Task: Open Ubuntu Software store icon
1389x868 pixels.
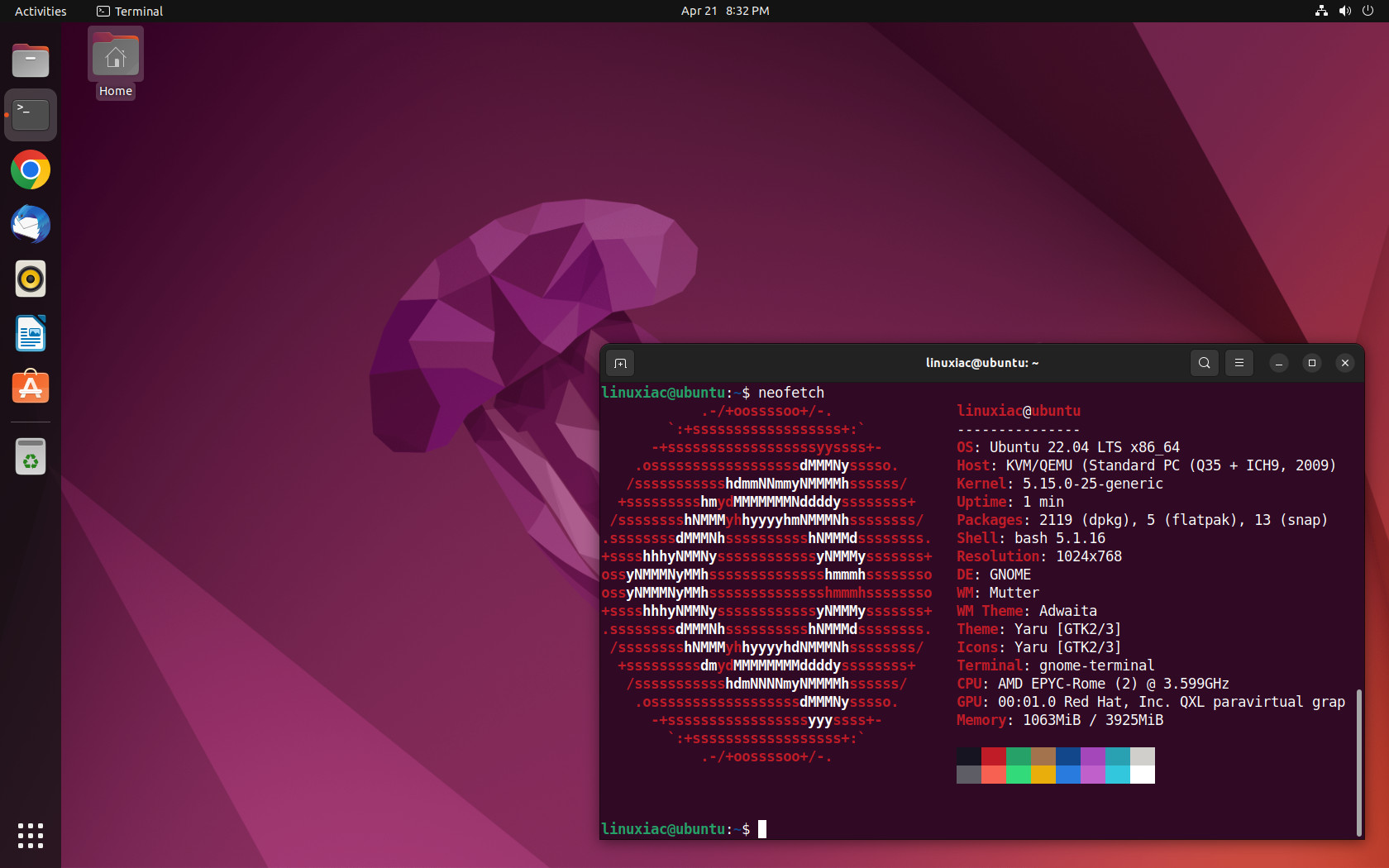Action: pos(31,388)
